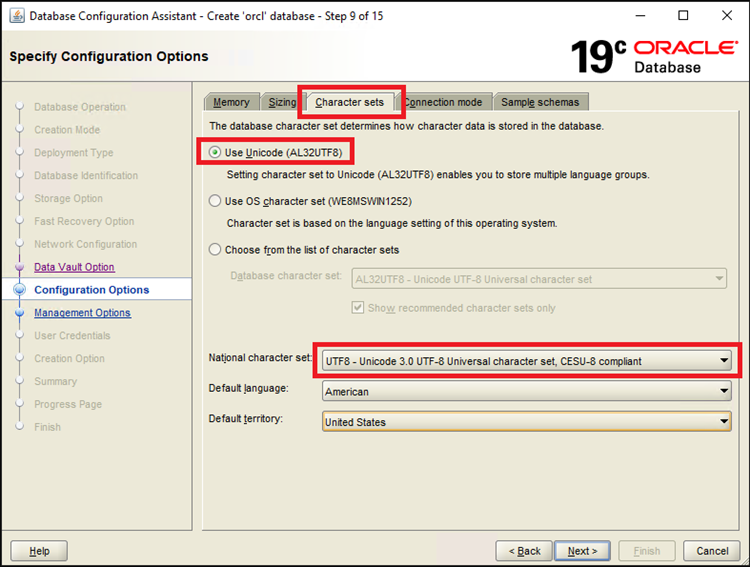
Task: Go back with the Back button
Action: click(524, 551)
